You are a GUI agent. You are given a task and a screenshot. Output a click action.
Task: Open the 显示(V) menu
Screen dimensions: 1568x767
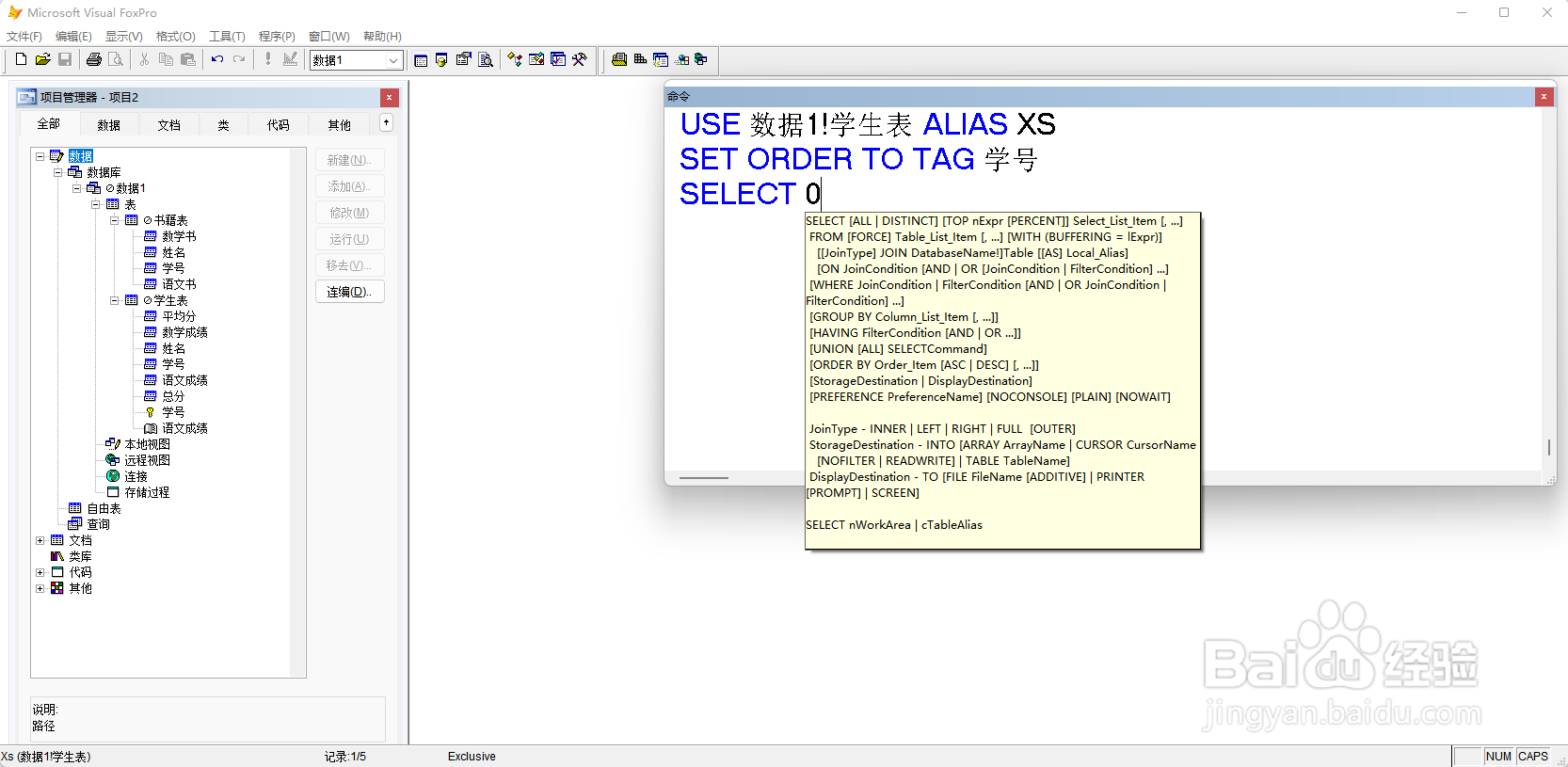tap(123, 37)
